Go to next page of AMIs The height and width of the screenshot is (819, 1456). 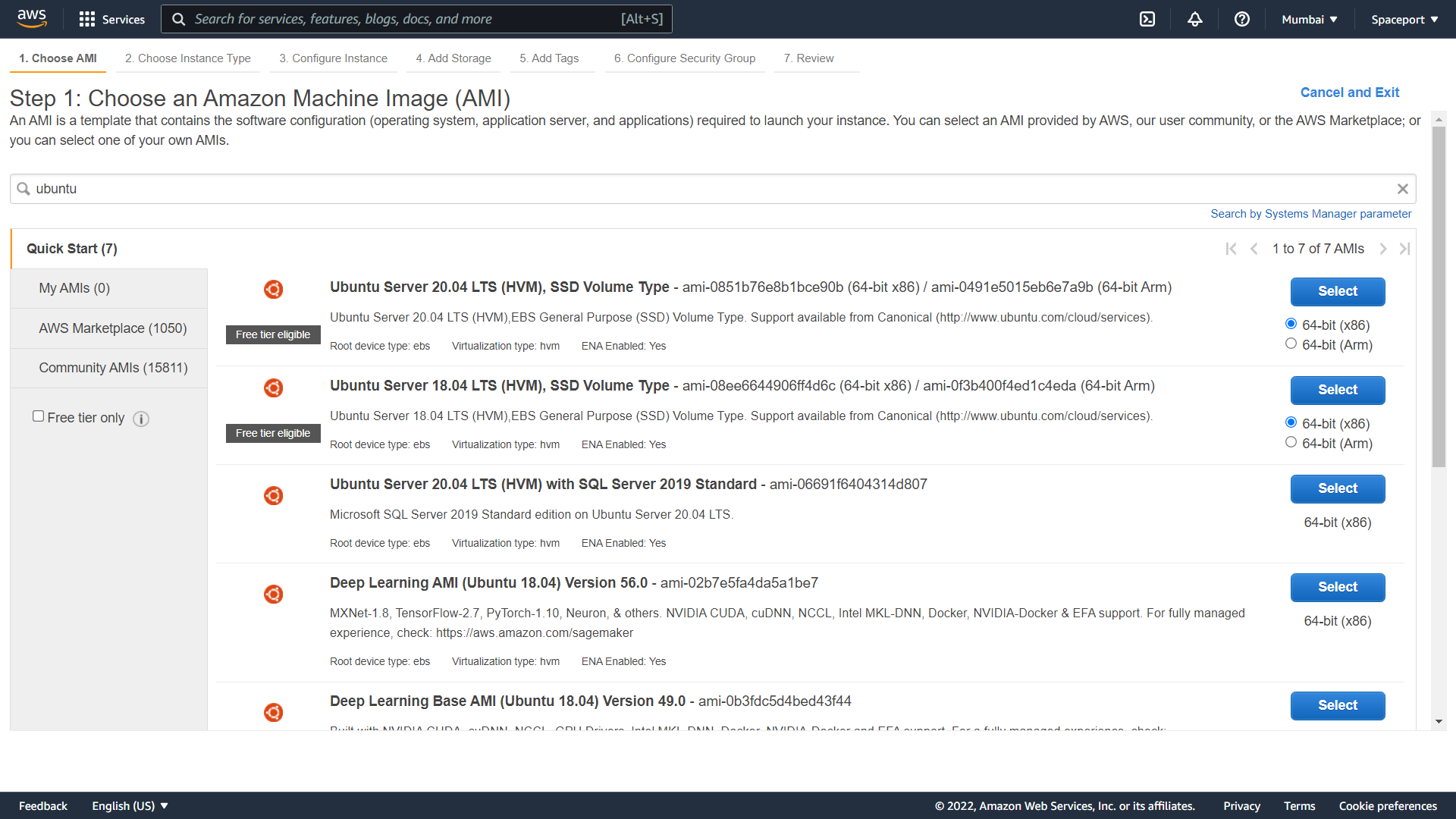(1383, 249)
